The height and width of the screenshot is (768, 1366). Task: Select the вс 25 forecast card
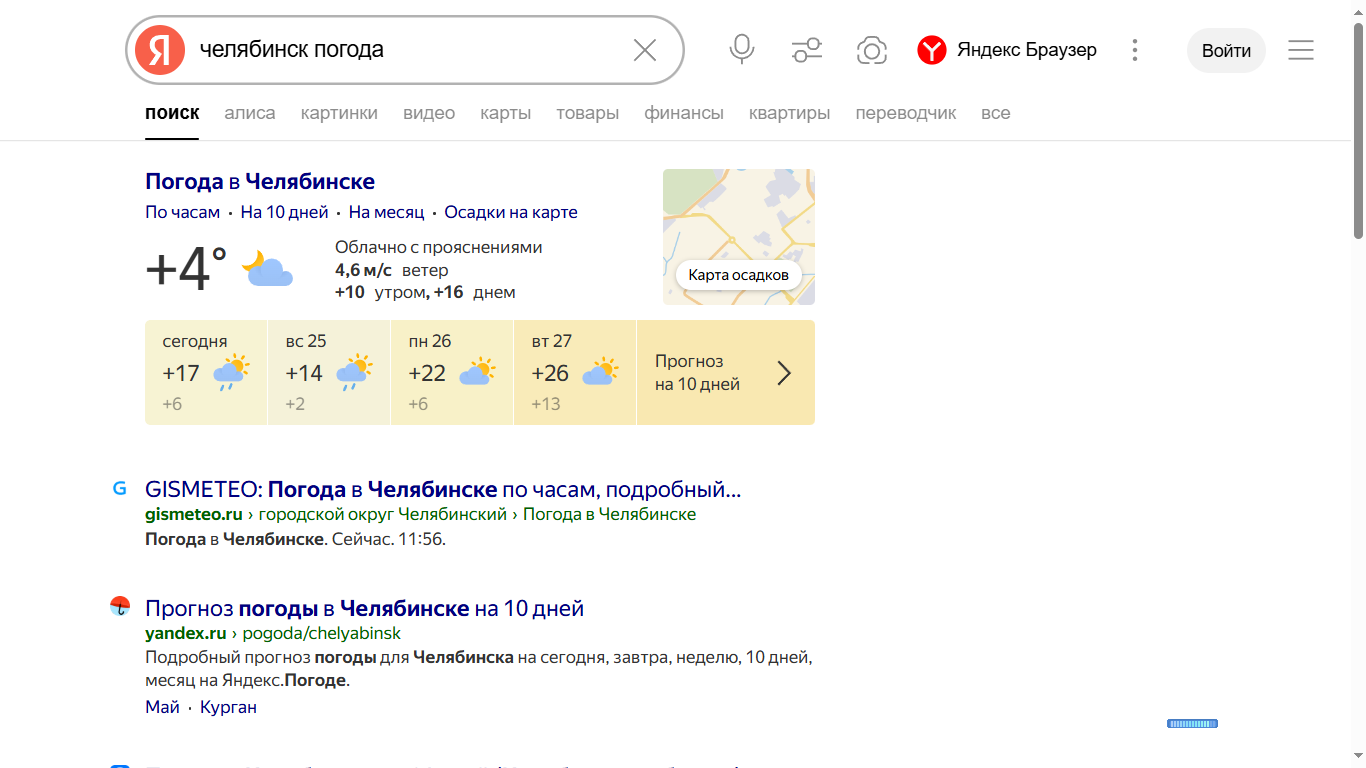(x=329, y=372)
